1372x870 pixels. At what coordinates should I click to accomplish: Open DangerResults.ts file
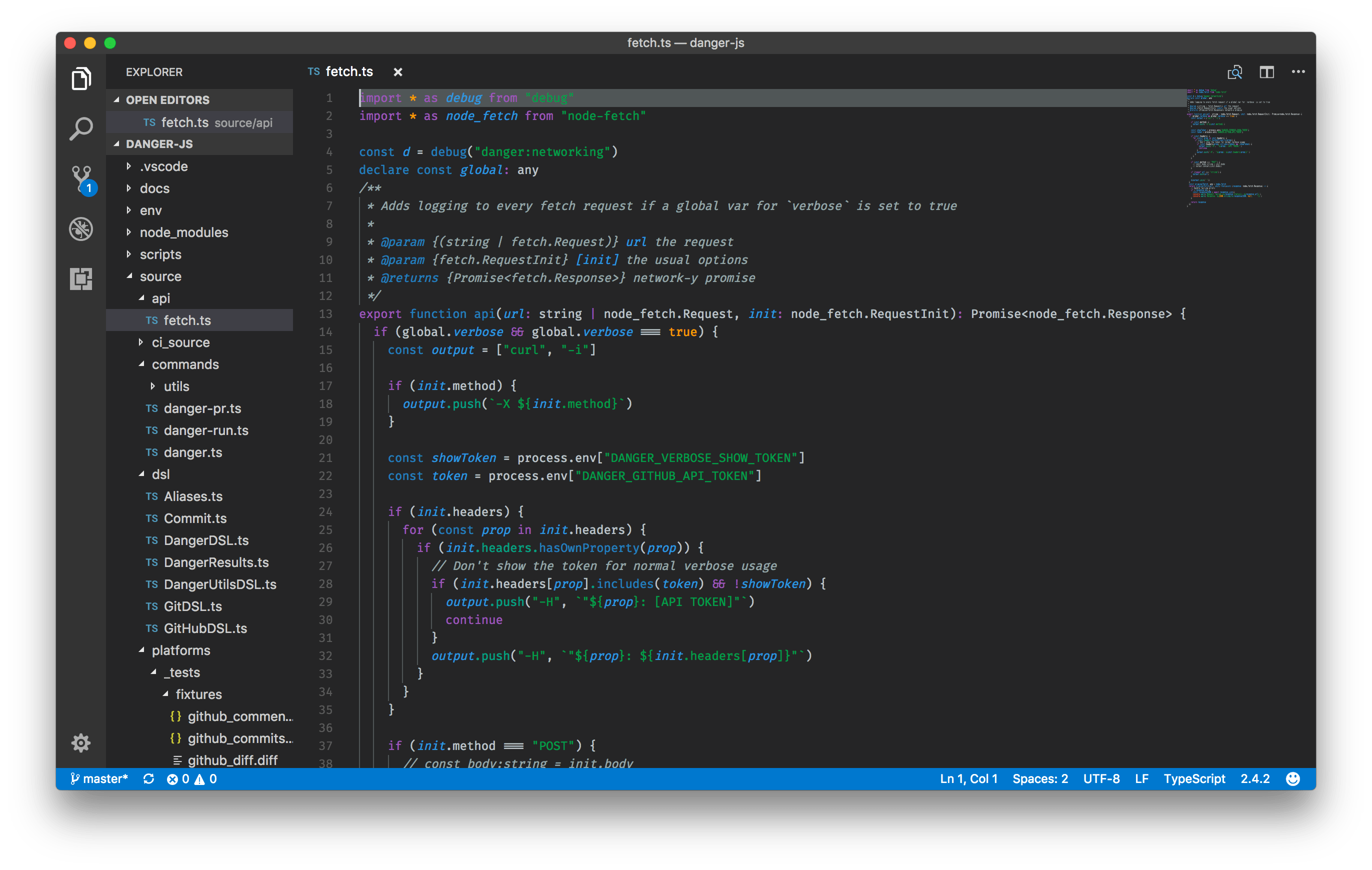click(199, 562)
